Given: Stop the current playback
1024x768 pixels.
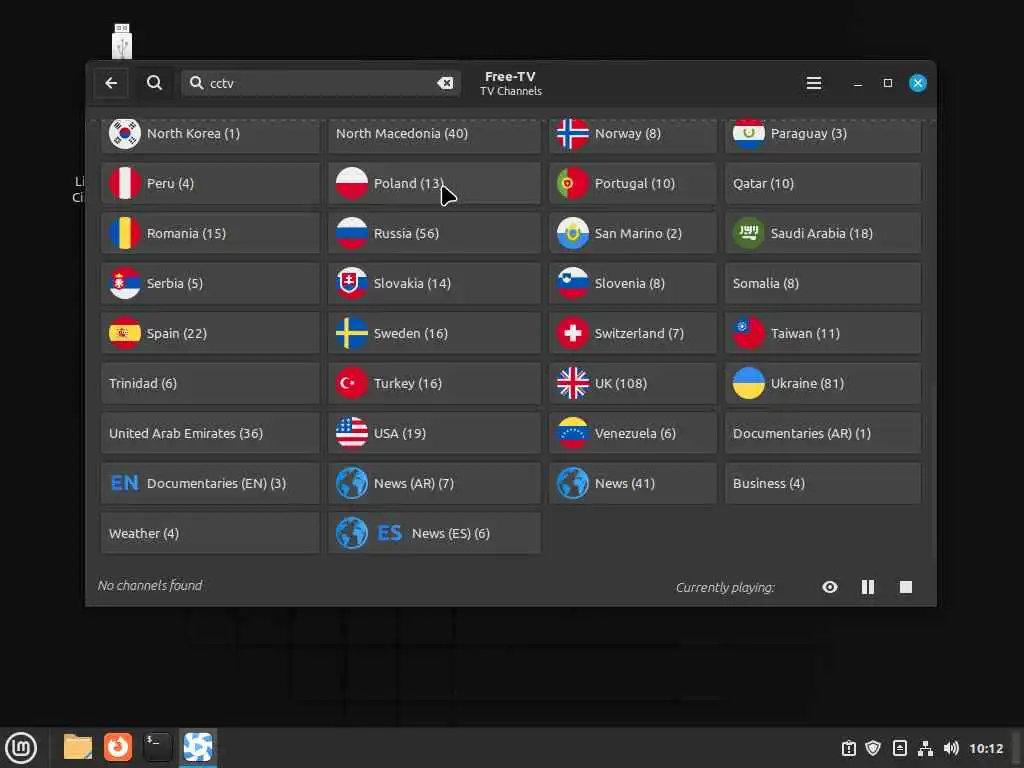Looking at the screenshot, I should pos(905,587).
